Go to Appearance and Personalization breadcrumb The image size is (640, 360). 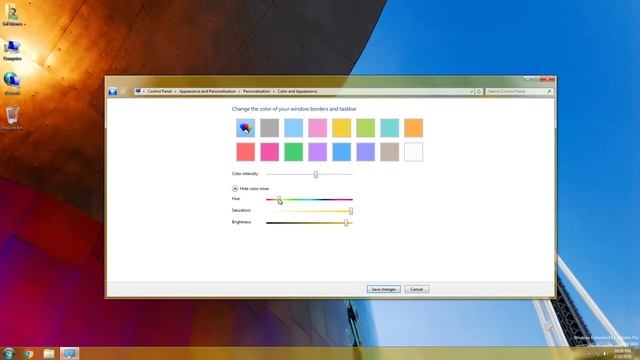click(x=207, y=91)
